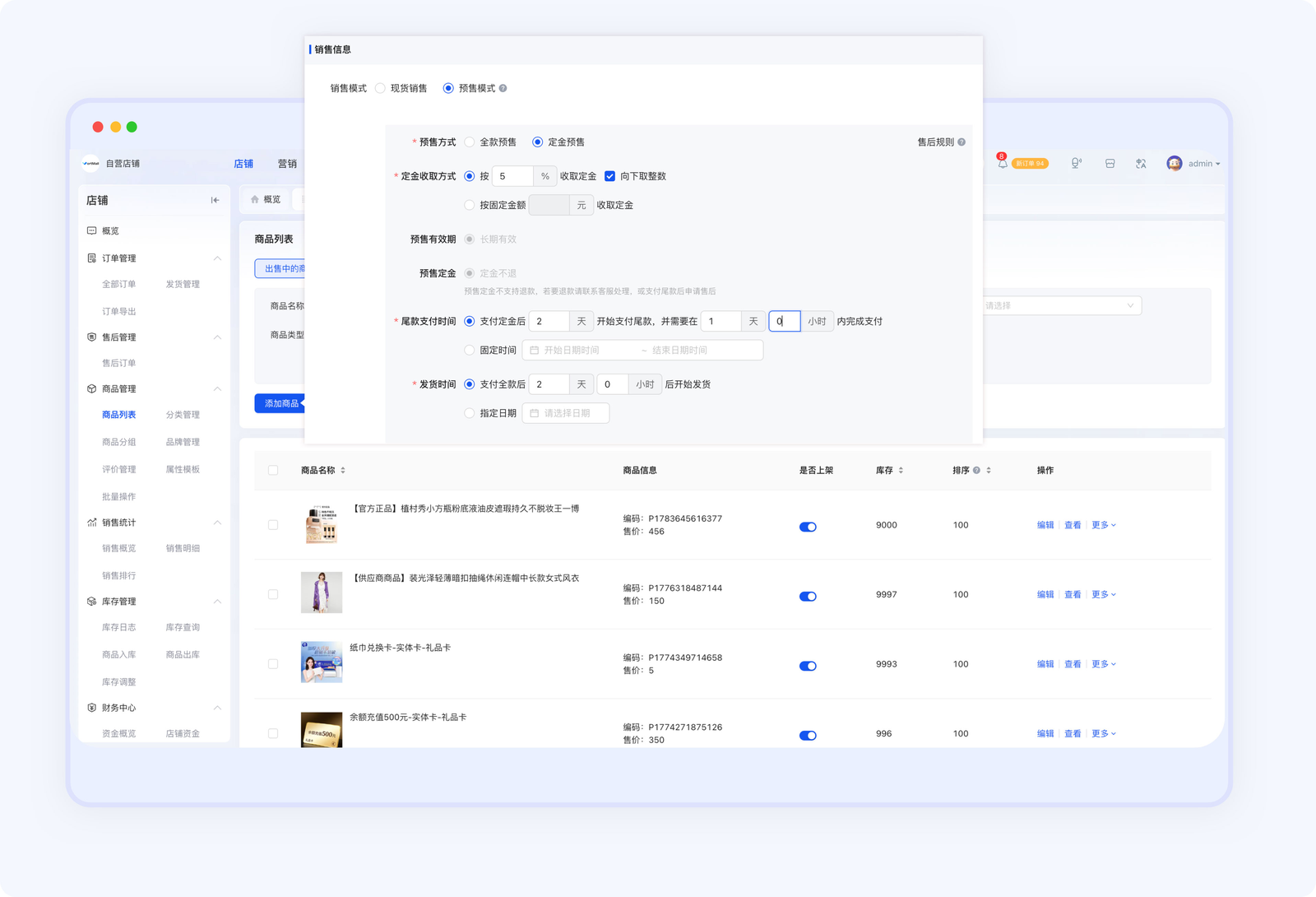1316x897 pixels.
Task: Collapse the 订单管理 menu section
Action: click(x=217, y=258)
